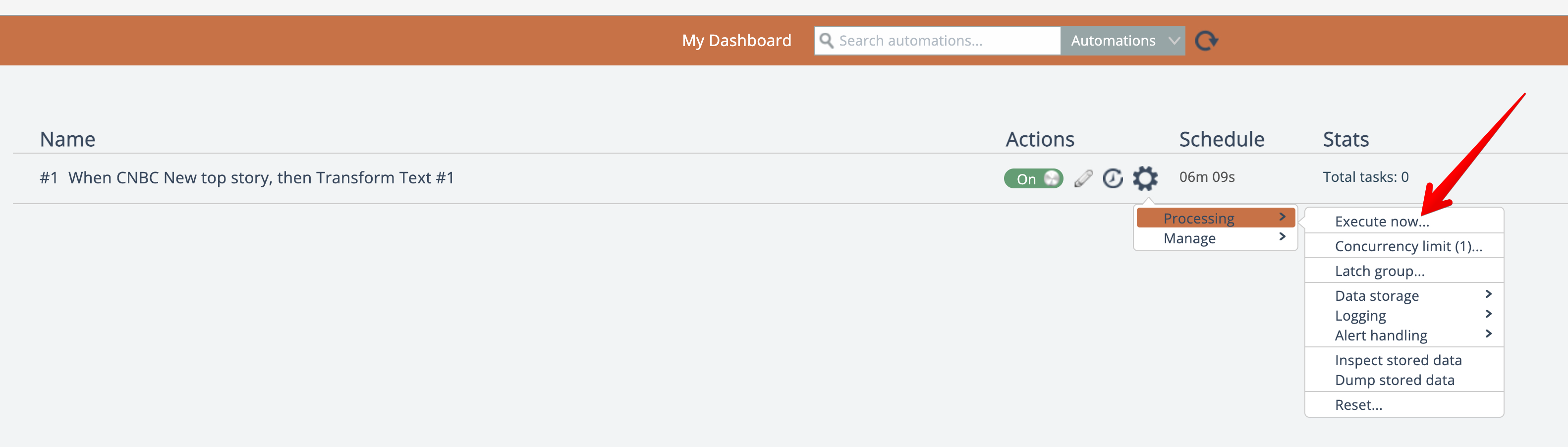This screenshot has height=447, width=1568.
Task: Choose Dump stored data
Action: coord(1394,380)
